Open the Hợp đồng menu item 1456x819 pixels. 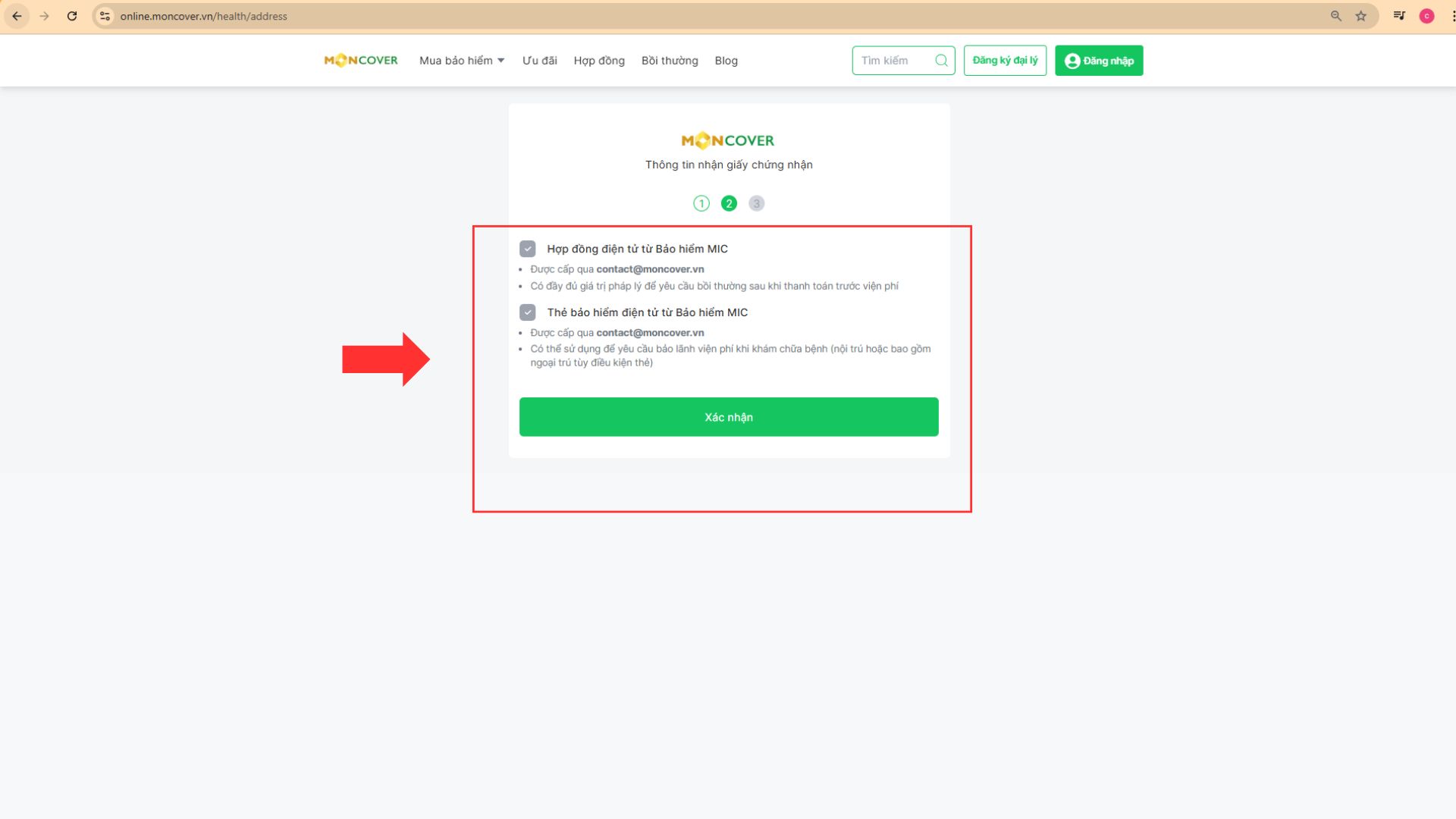(599, 61)
